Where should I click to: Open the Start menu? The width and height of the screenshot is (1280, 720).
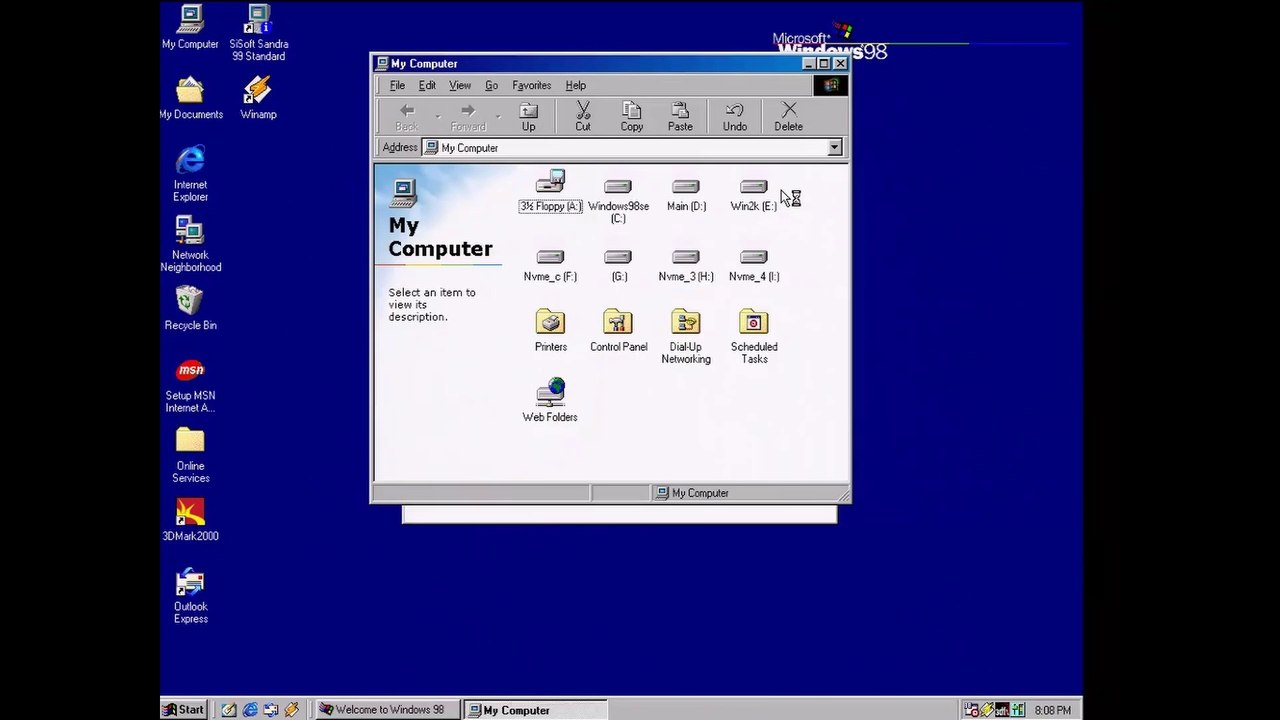point(184,710)
